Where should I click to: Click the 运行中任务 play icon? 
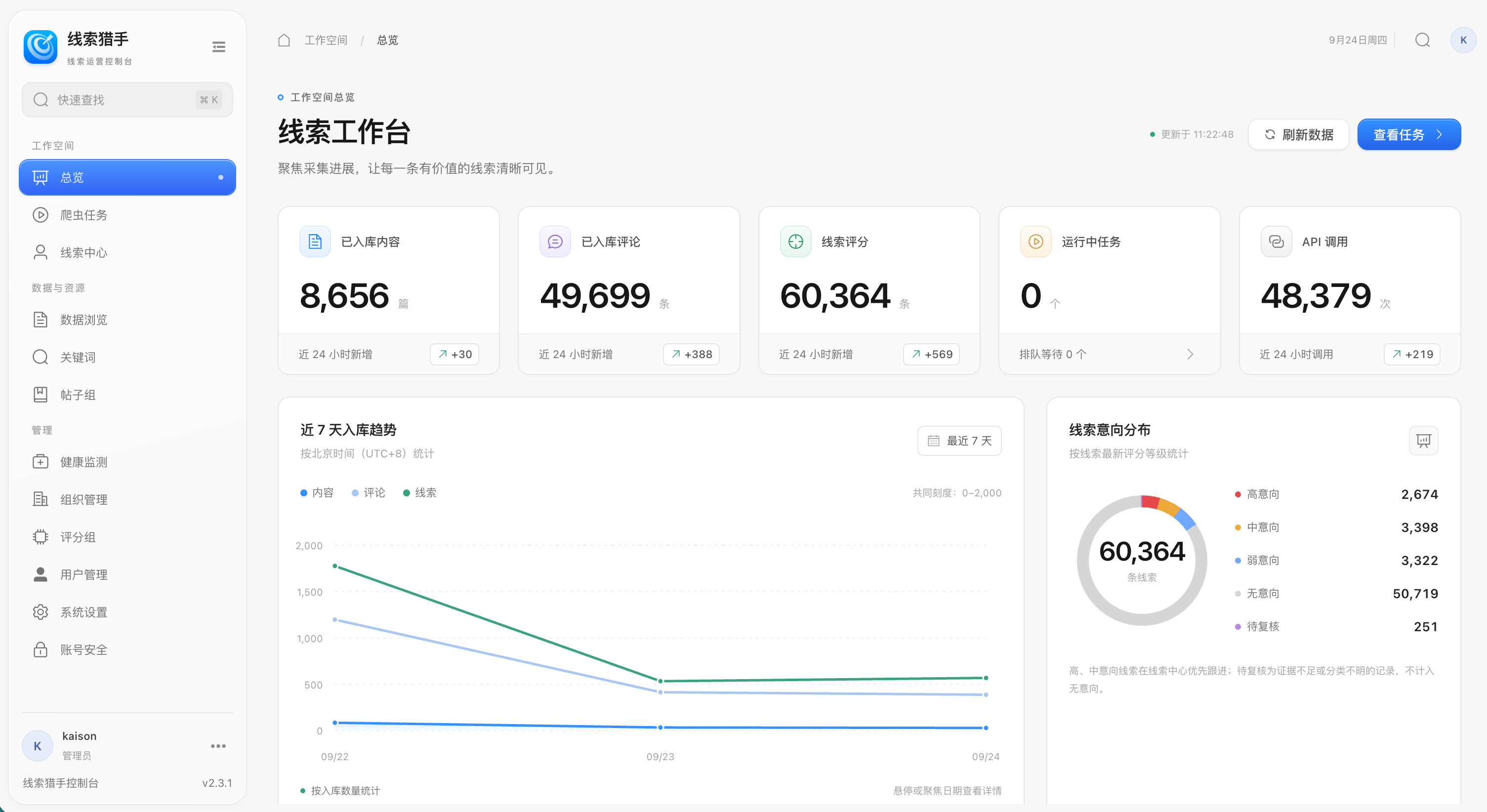click(1035, 241)
